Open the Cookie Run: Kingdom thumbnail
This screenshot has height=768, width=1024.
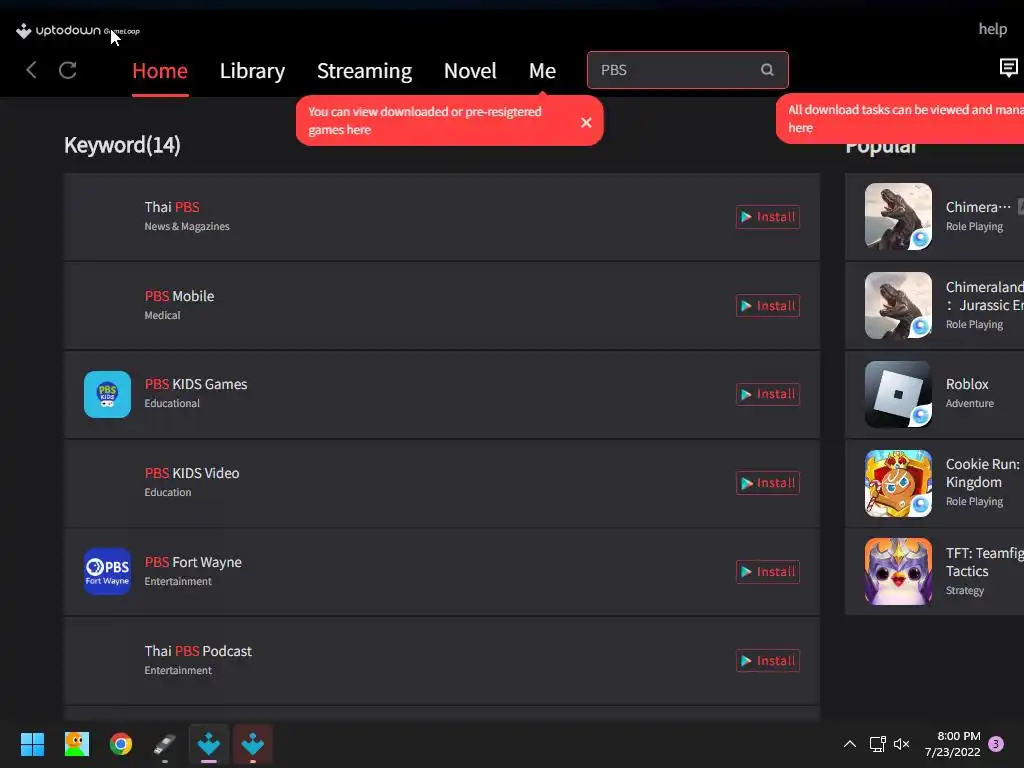(898, 483)
